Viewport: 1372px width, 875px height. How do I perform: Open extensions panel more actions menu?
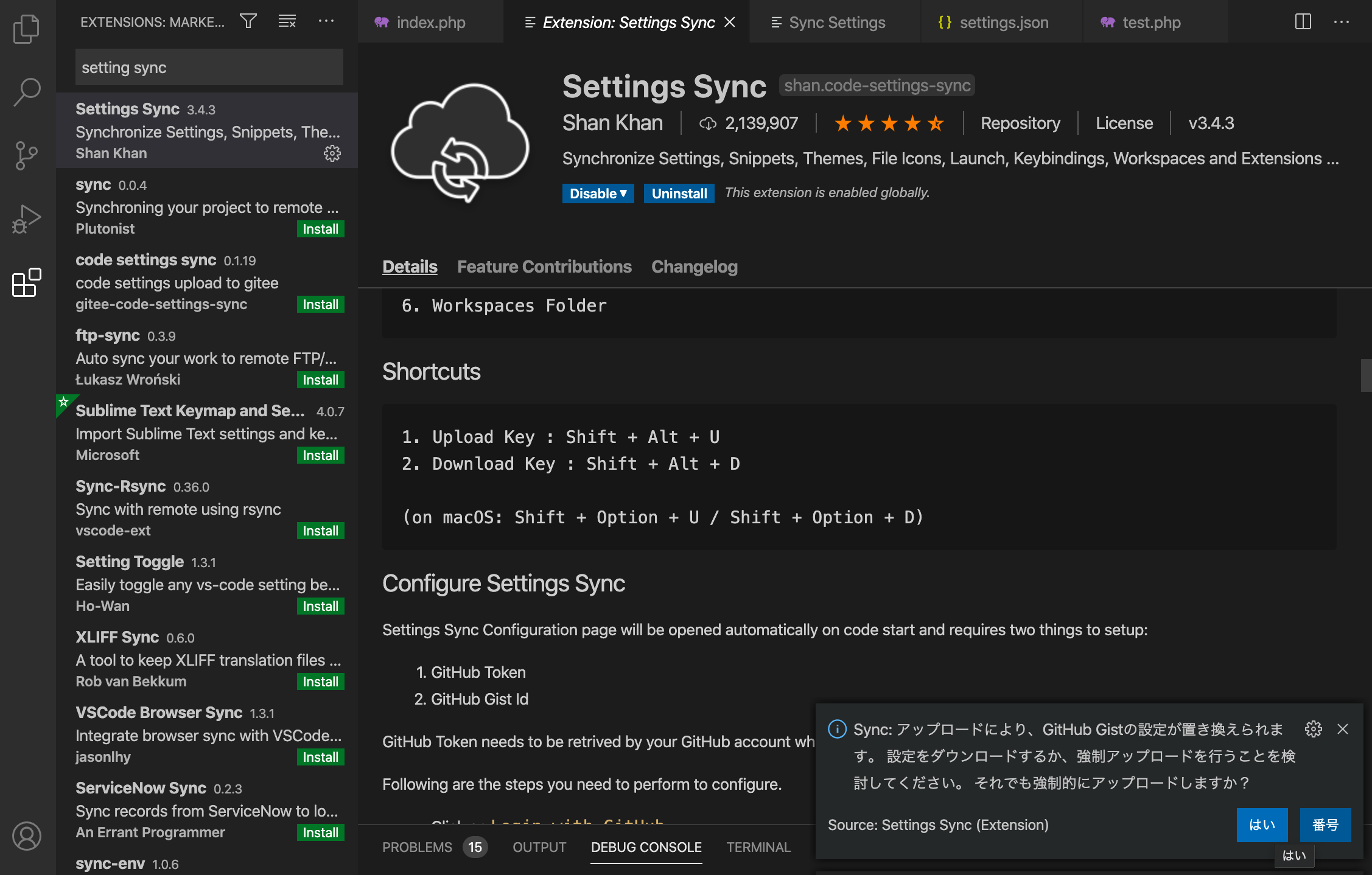[x=326, y=22]
